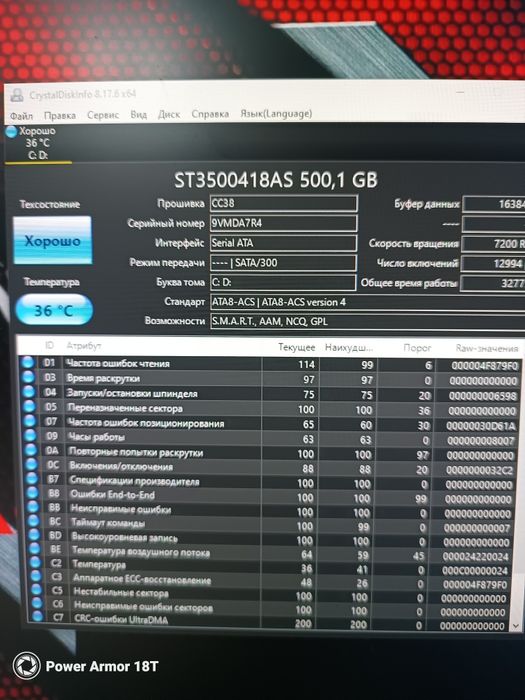
Task: Open the Диск menu
Action: (x=169, y=115)
